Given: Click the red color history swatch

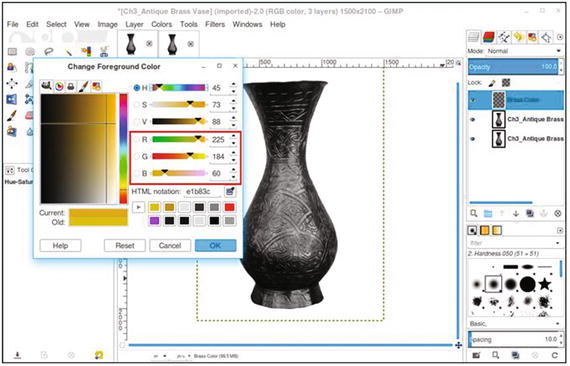Looking at the screenshot, I should 229,207.
